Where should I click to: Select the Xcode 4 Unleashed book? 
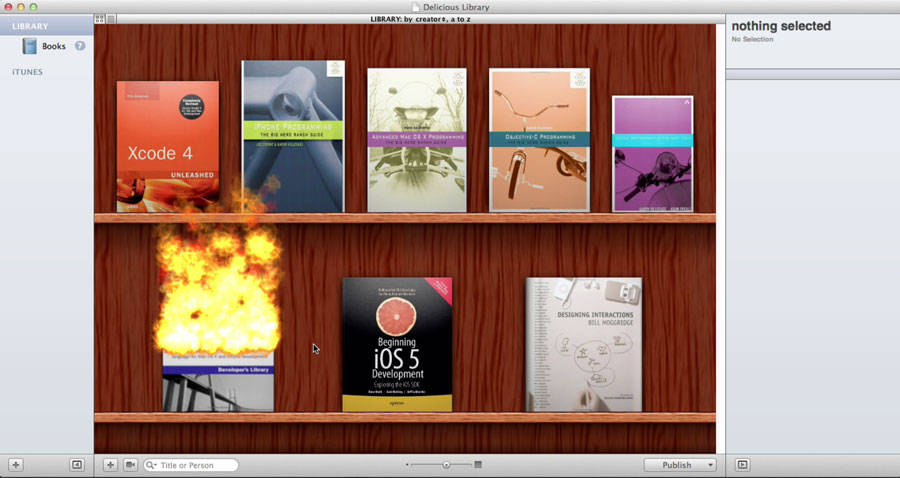(168, 147)
